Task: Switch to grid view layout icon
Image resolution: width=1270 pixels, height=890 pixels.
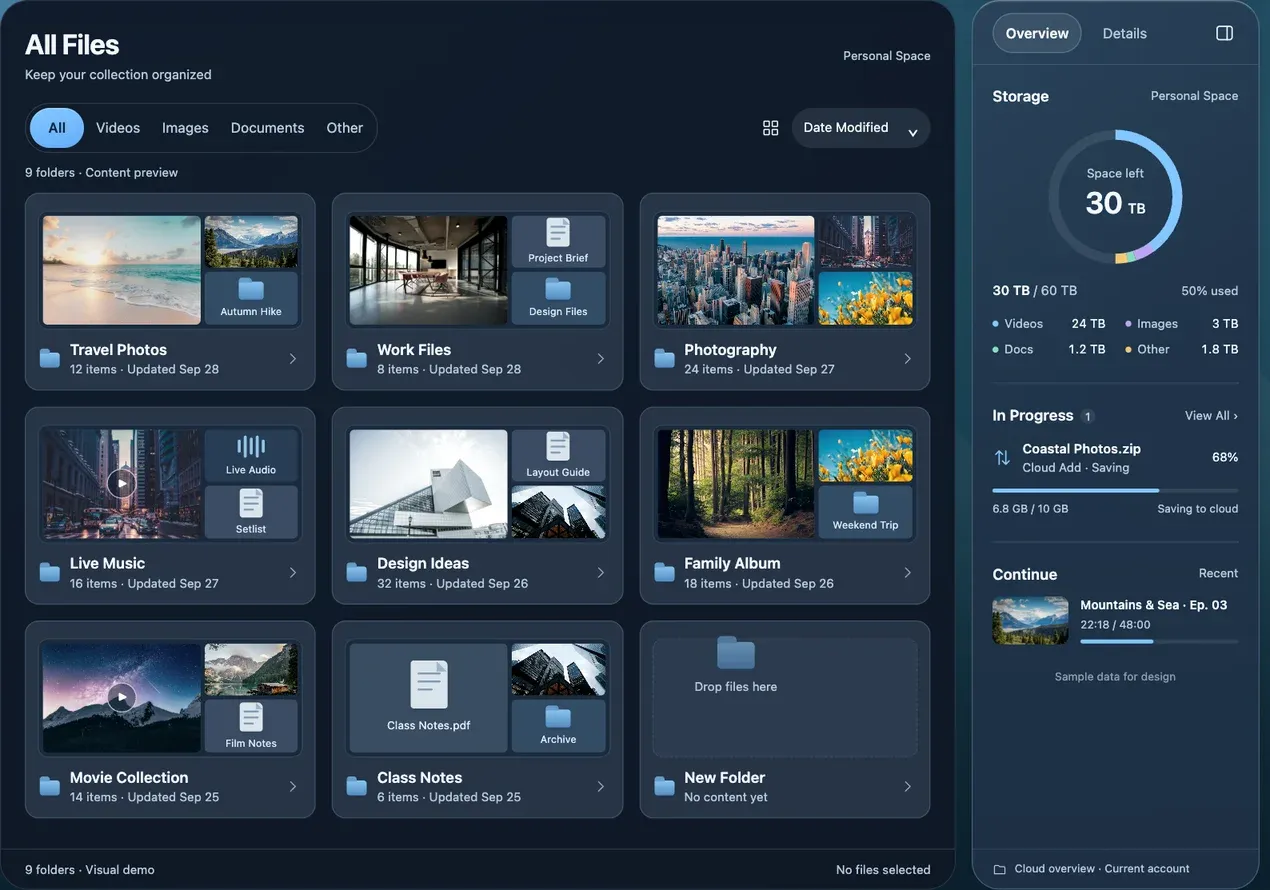Action: 770,128
